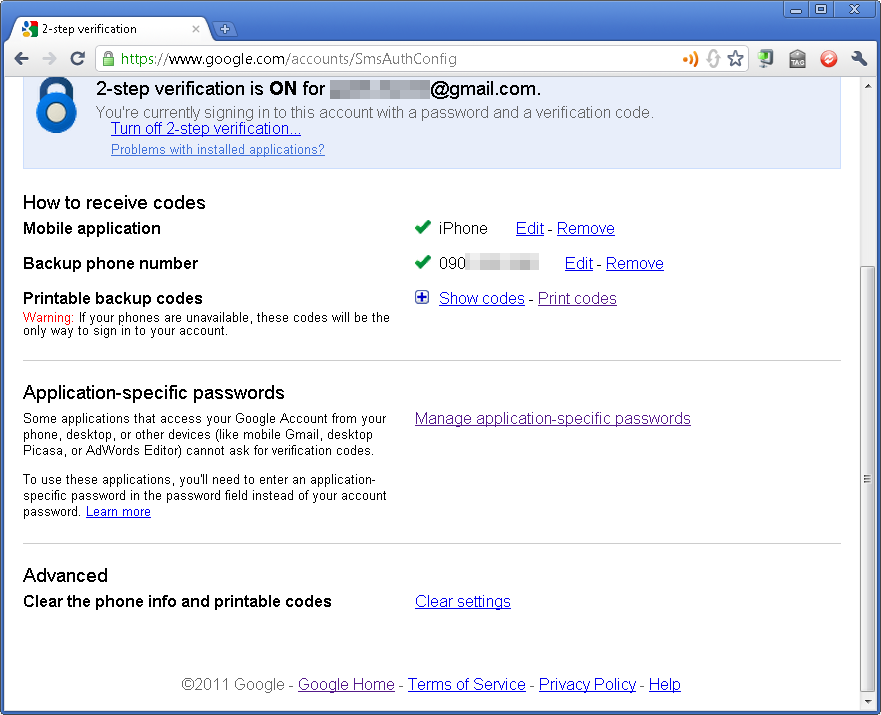Minimize the browser window
This screenshot has width=881, height=715.
click(796, 10)
